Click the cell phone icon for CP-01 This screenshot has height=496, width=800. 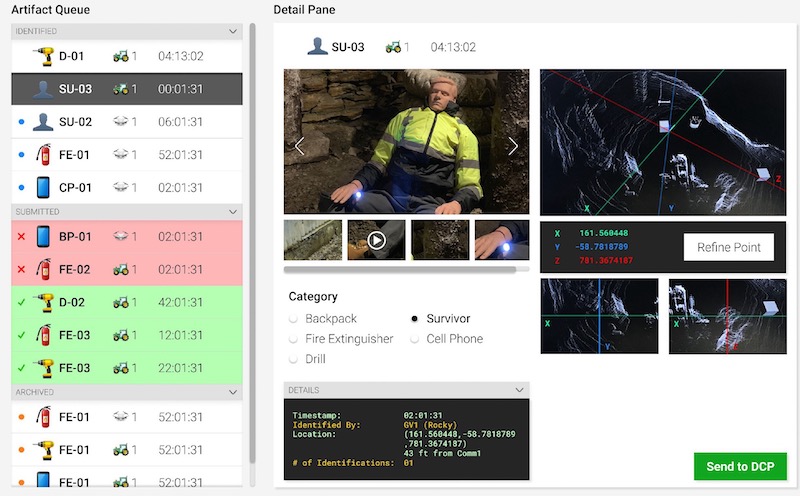[x=43, y=187]
